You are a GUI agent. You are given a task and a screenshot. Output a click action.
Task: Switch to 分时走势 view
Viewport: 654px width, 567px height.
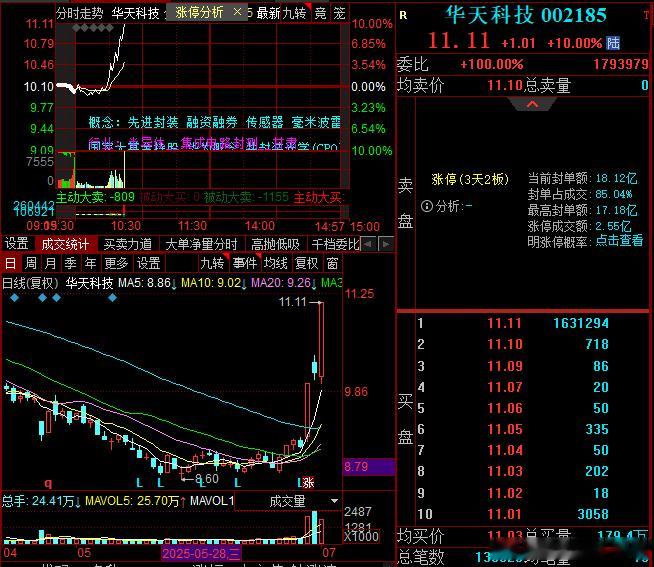[x=80, y=13]
